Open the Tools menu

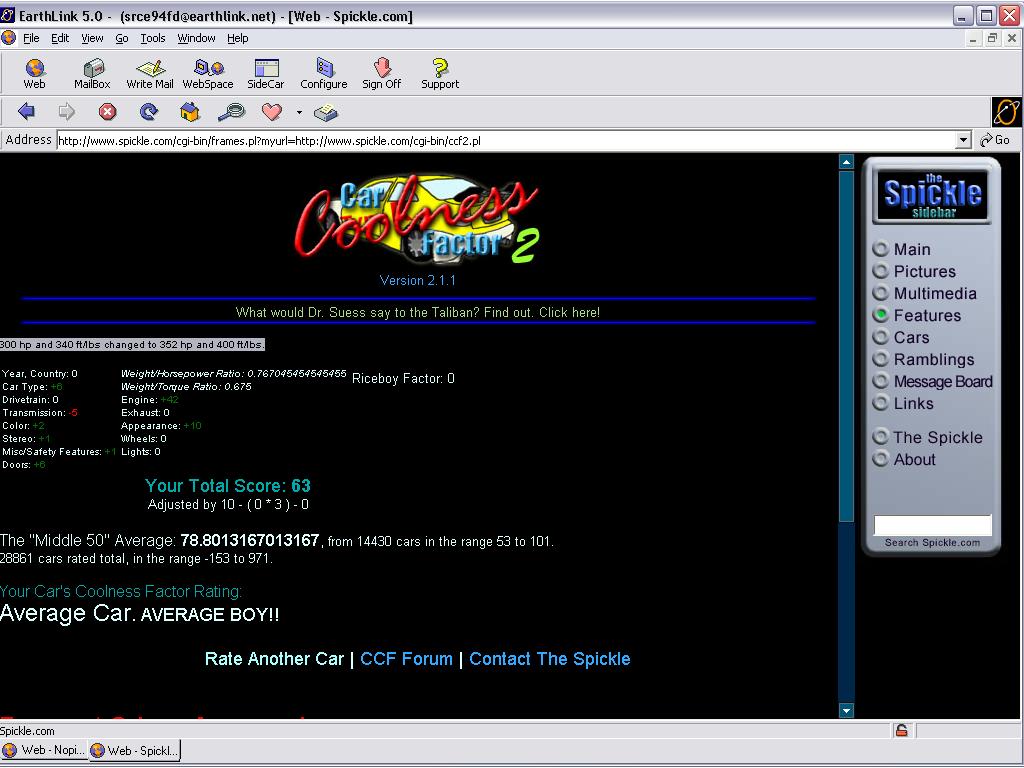pos(153,38)
